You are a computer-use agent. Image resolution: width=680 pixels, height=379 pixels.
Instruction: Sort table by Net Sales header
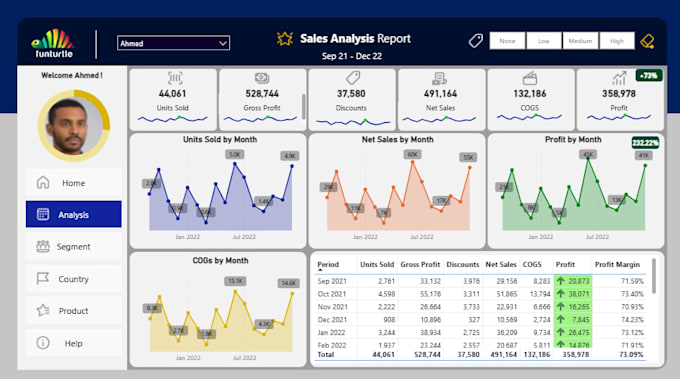(x=501, y=265)
